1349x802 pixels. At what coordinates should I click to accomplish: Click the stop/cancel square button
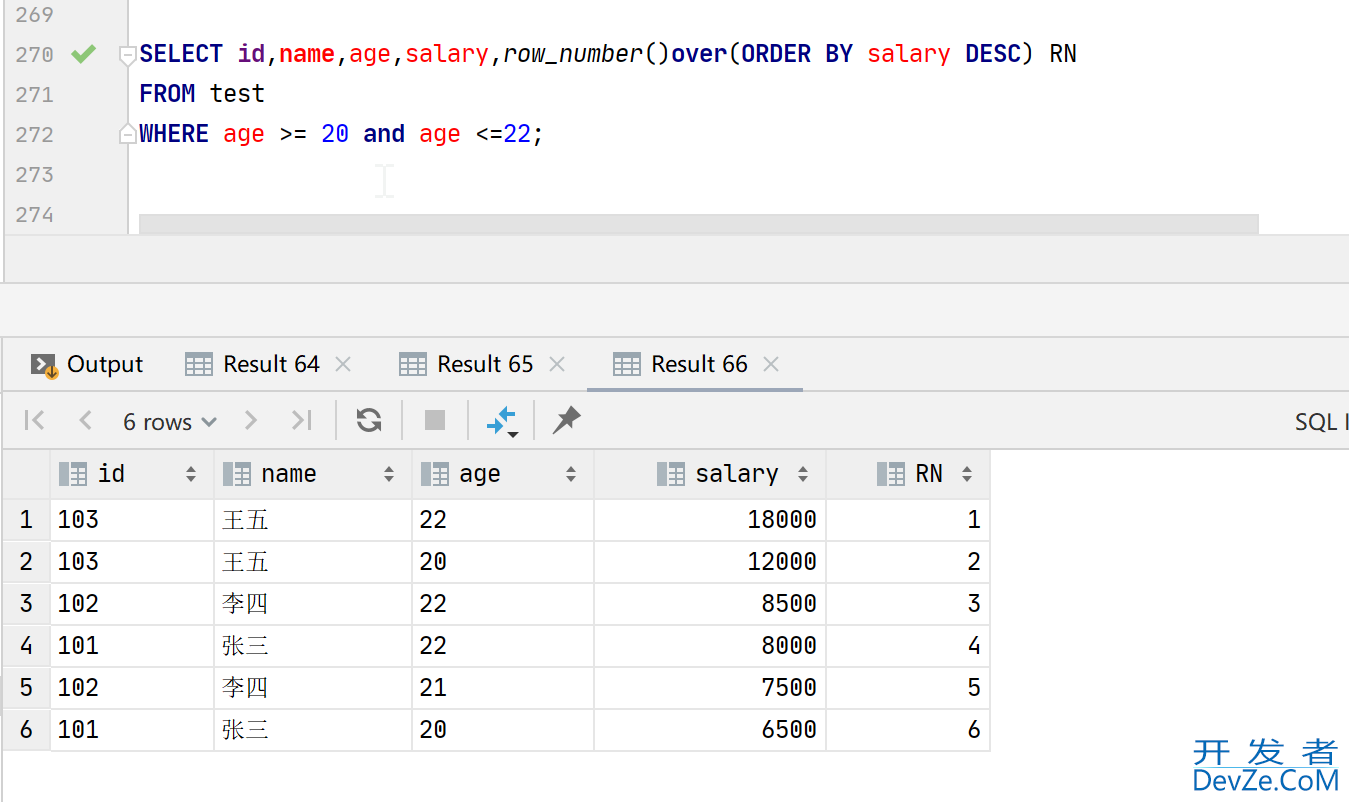pyautogui.click(x=435, y=420)
